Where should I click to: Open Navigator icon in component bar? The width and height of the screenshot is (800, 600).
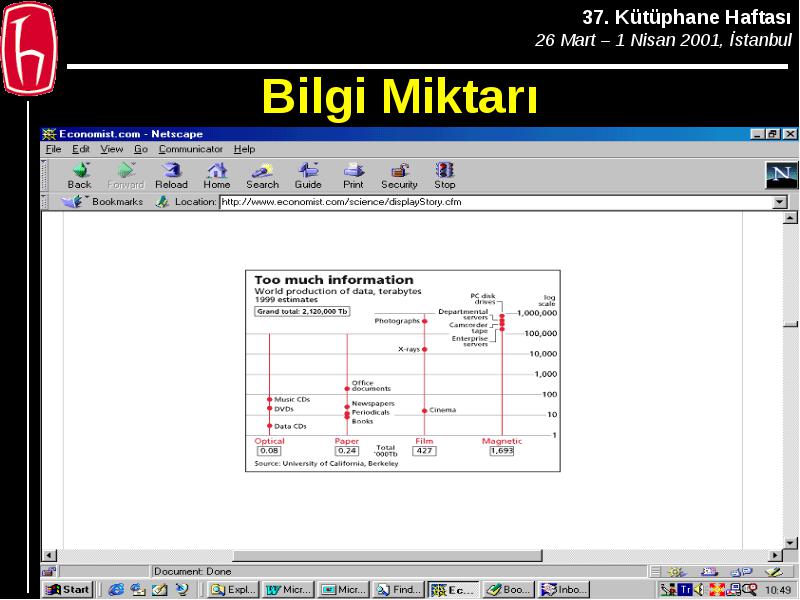[x=677, y=572]
